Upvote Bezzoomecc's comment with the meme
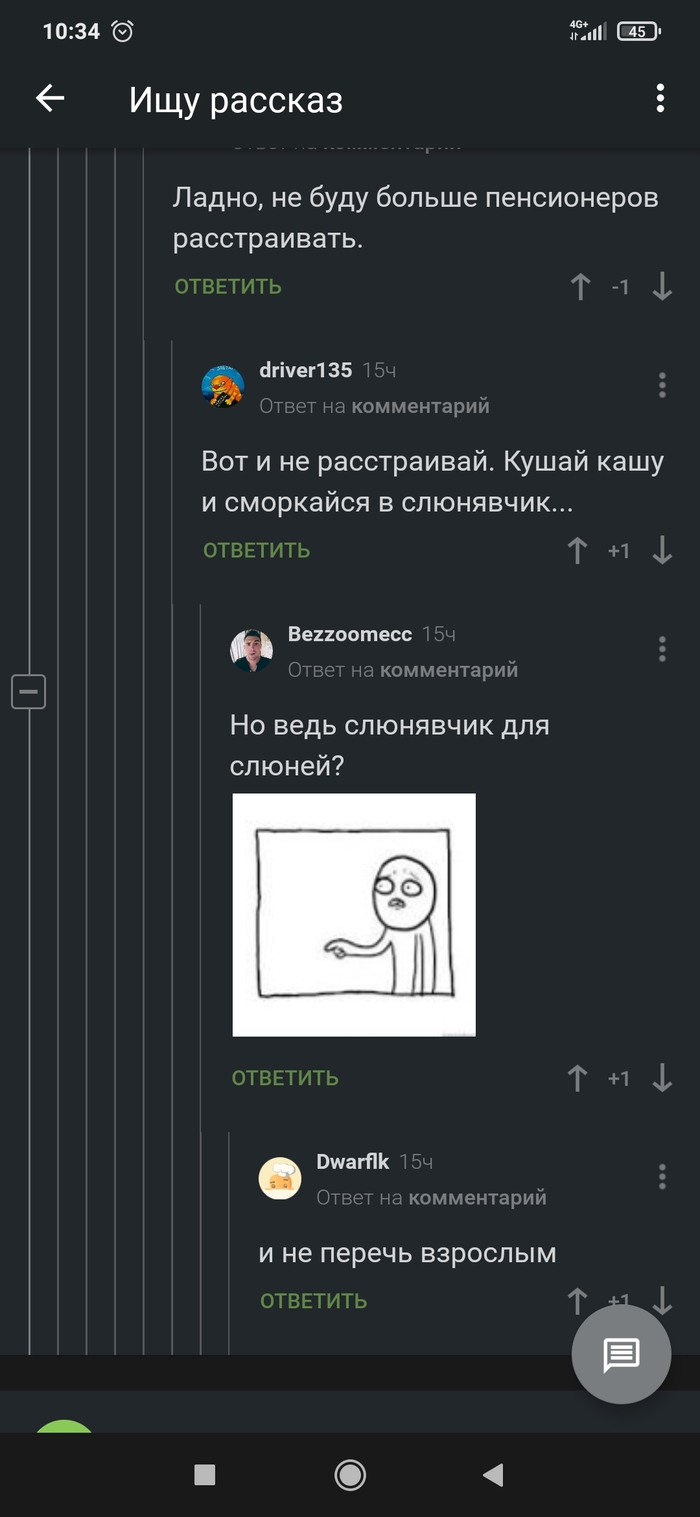 (577, 1078)
